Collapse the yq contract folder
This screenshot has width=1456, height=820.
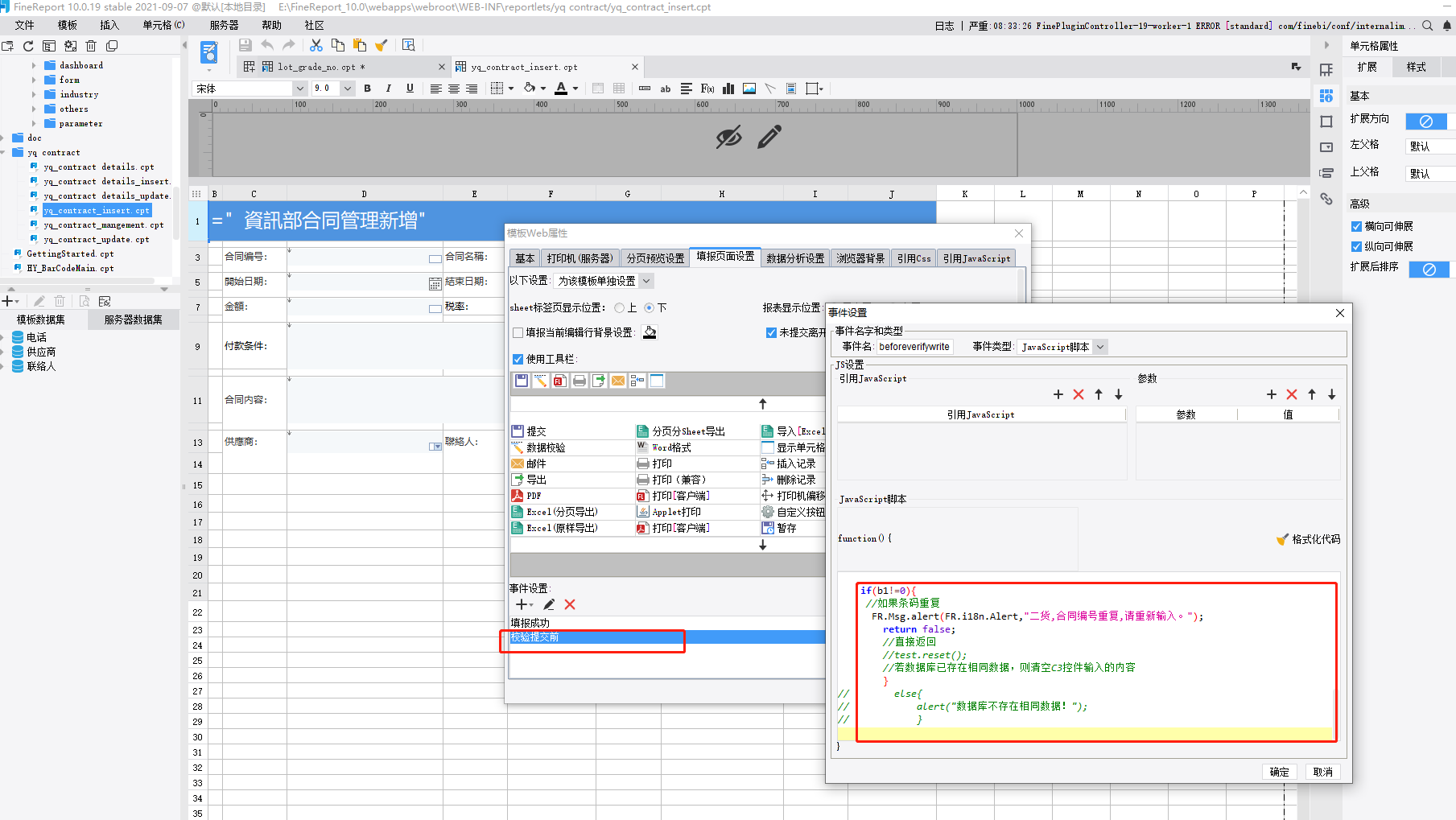click(4, 152)
